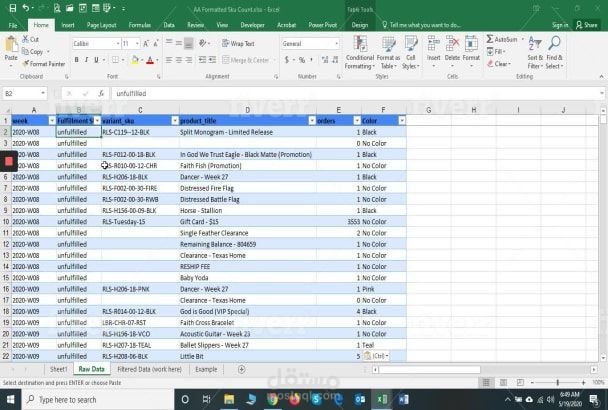Activate the Format Painter brush
This screenshot has width=608, height=410.
pos(26,64)
